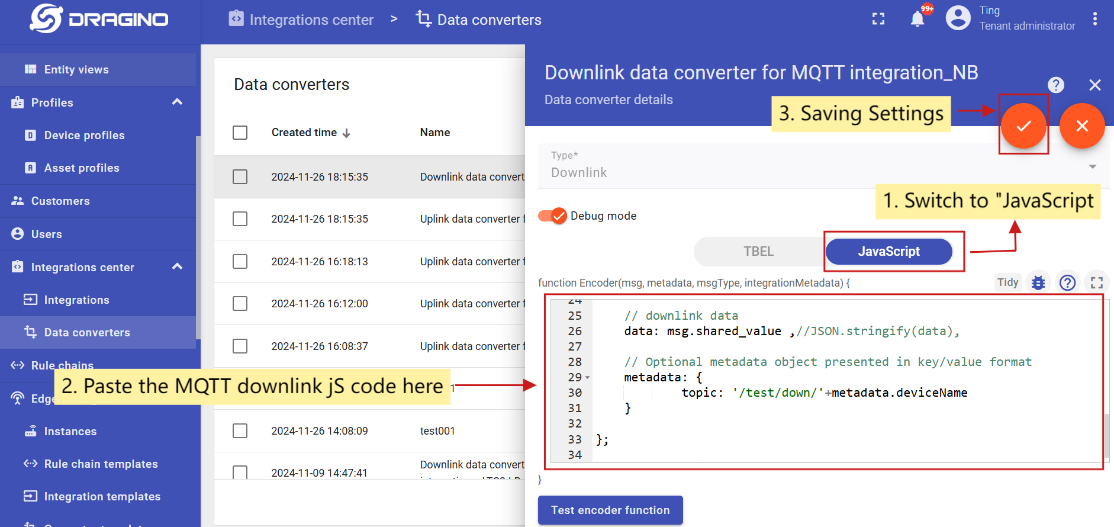1114x527 pixels.
Task: Open help icon in converter details header
Action: (1056, 85)
